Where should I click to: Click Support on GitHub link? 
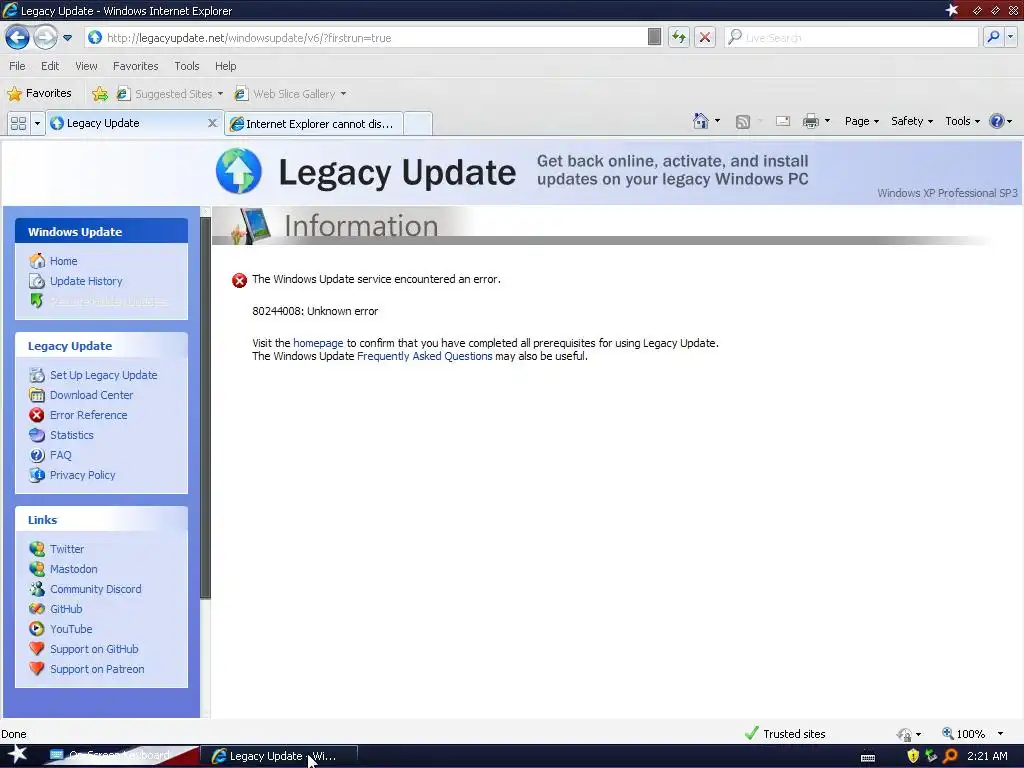(94, 649)
